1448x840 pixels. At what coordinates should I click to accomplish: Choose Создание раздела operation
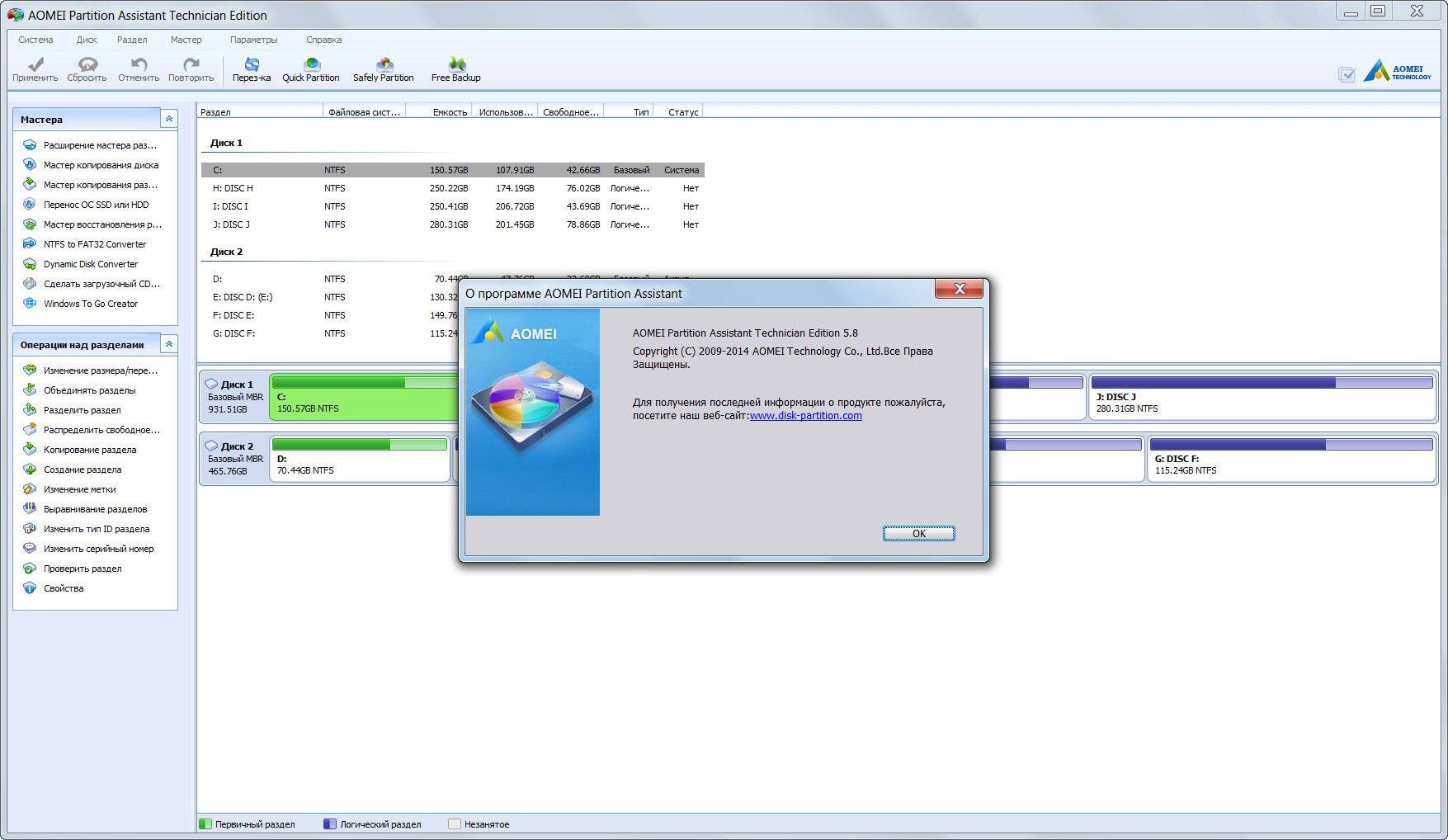click(x=72, y=470)
